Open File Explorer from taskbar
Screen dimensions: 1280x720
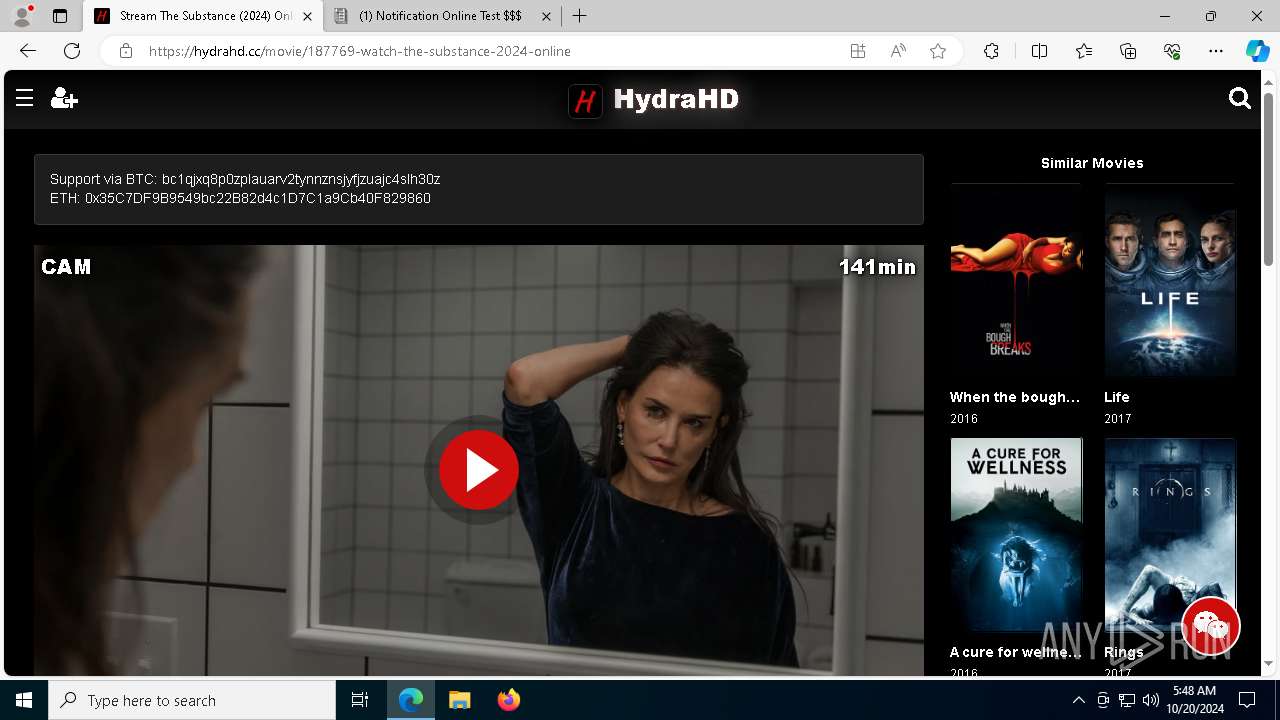pyautogui.click(x=460, y=700)
